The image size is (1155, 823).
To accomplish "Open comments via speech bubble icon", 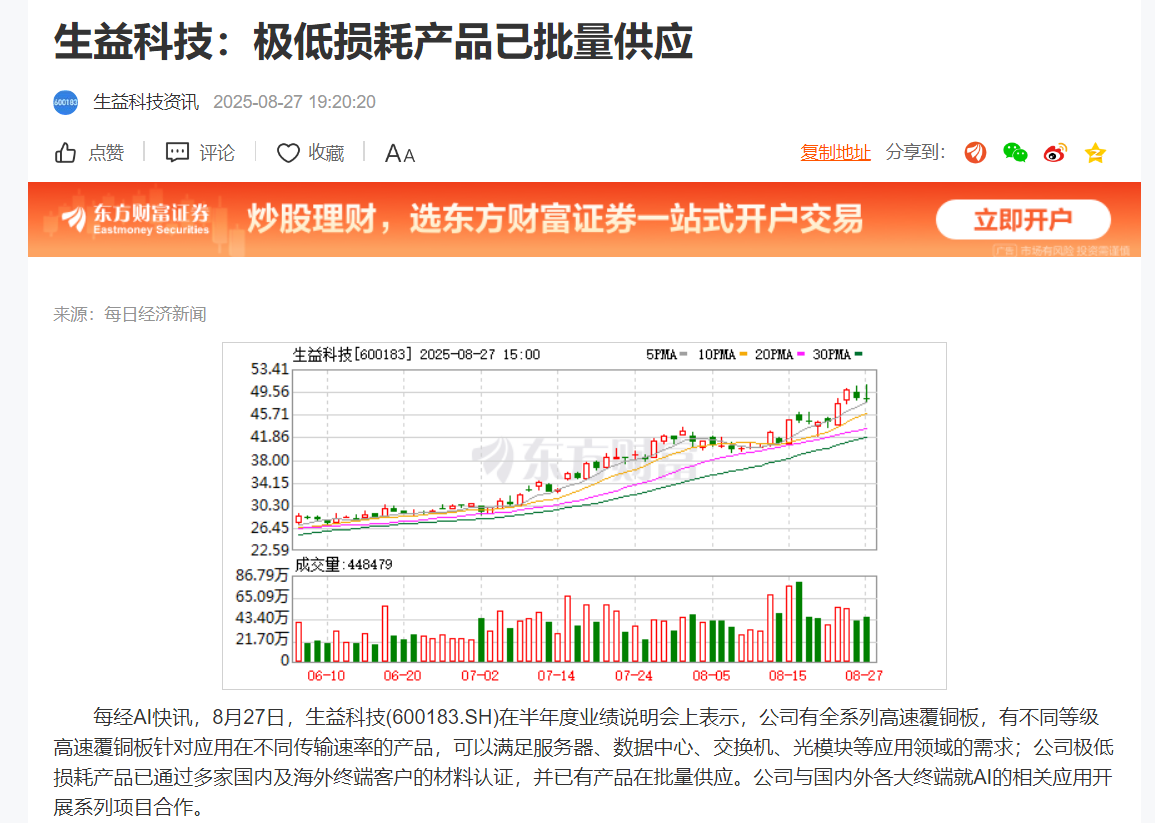I will tap(177, 153).
